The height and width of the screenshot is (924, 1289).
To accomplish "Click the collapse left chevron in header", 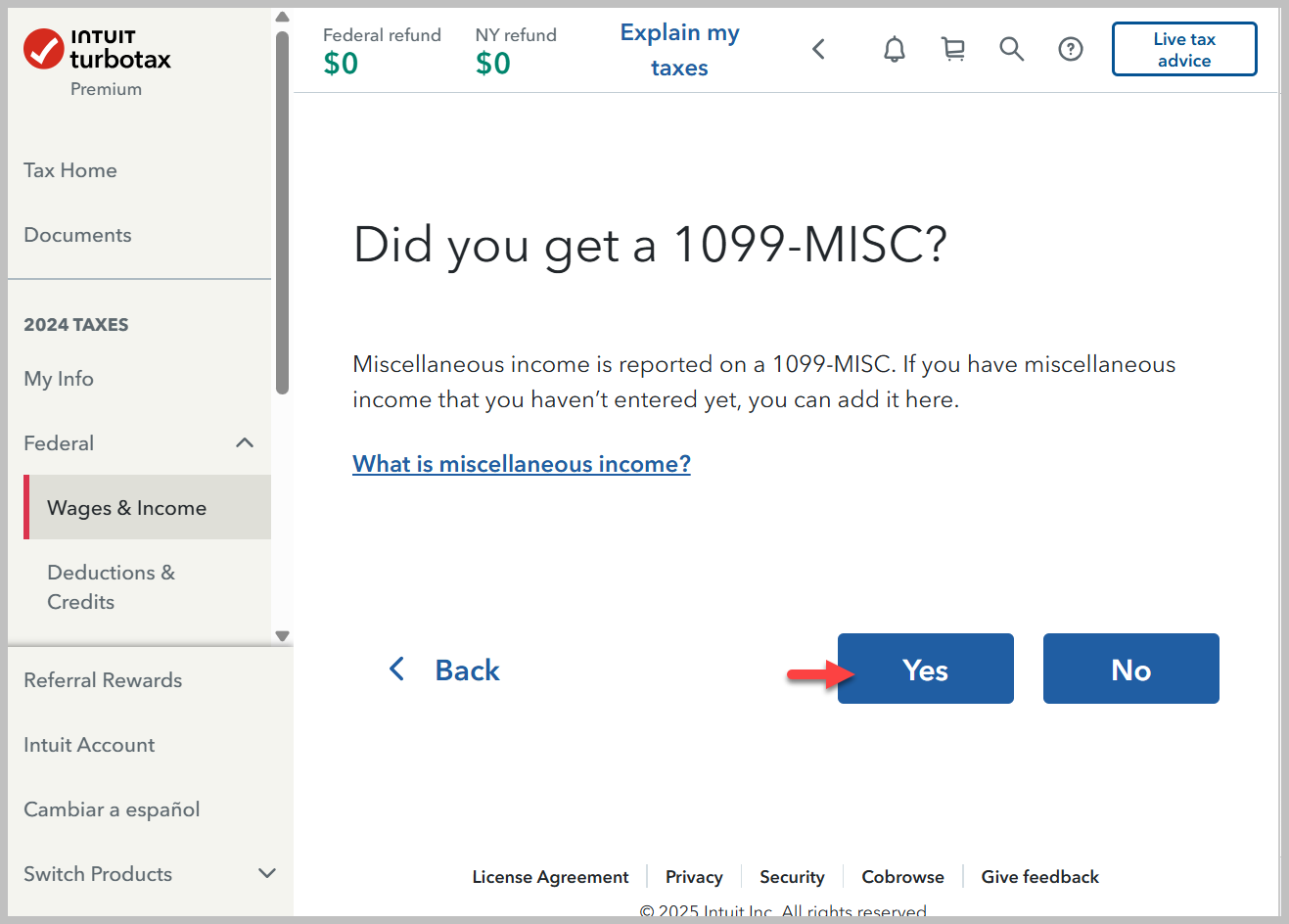I will coord(819,49).
